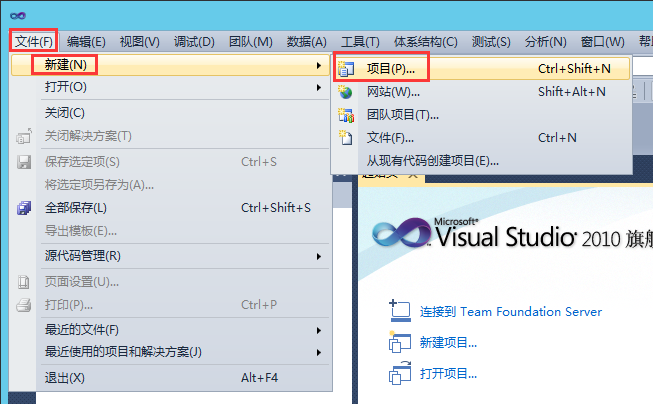Click the new file icon beside 文件(F)...
The width and height of the screenshot is (653, 404).
click(x=345, y=138)
